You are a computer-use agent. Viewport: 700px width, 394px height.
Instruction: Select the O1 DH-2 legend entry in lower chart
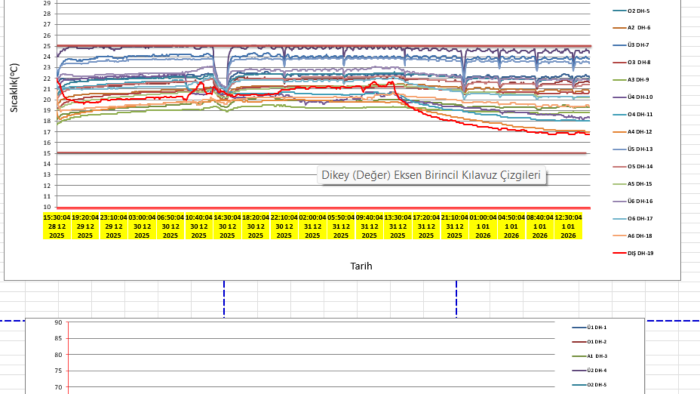[589, 342]
